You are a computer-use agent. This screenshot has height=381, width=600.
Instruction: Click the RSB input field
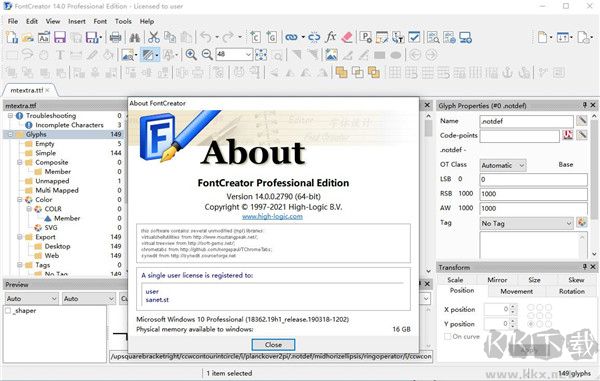tap(533, 194)
